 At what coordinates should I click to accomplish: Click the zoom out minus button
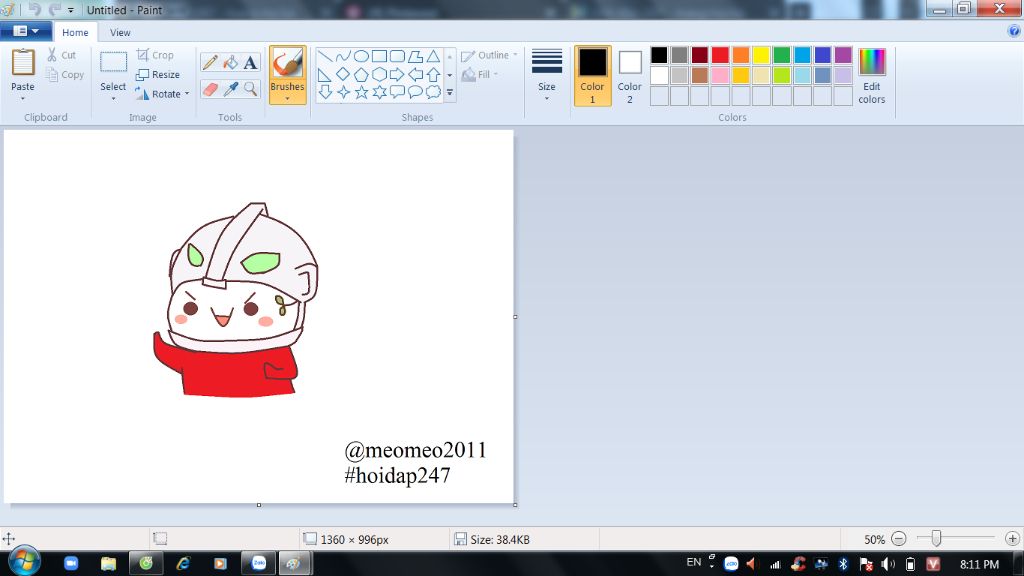click(x=899, y=539)
